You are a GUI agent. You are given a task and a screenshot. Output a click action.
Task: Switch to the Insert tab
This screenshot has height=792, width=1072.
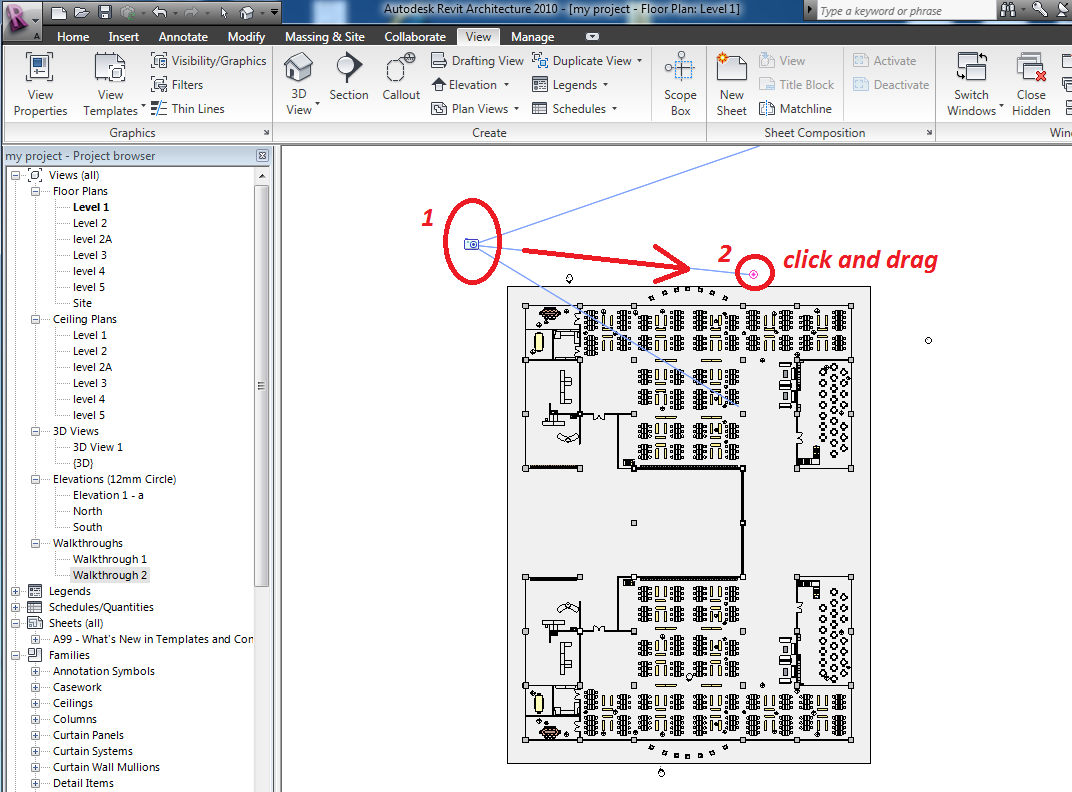(x=123, y=37)
